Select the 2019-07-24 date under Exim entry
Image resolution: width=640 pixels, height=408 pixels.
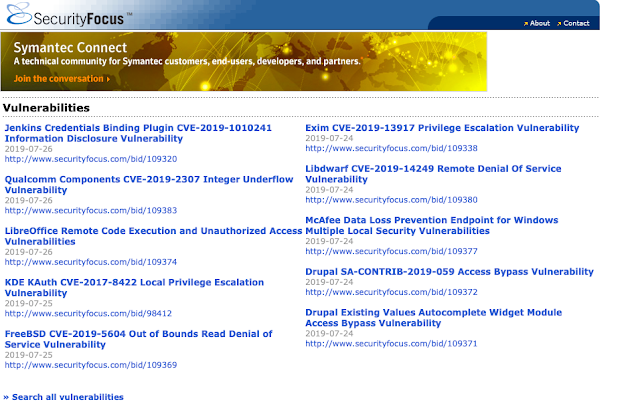(329, 138)
